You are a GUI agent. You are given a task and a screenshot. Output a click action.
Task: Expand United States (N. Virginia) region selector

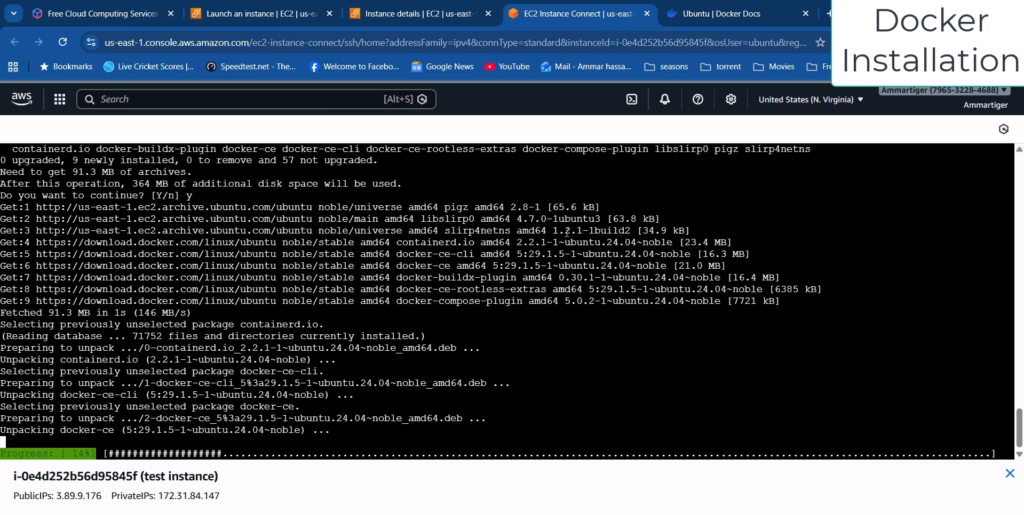point(810,99)
